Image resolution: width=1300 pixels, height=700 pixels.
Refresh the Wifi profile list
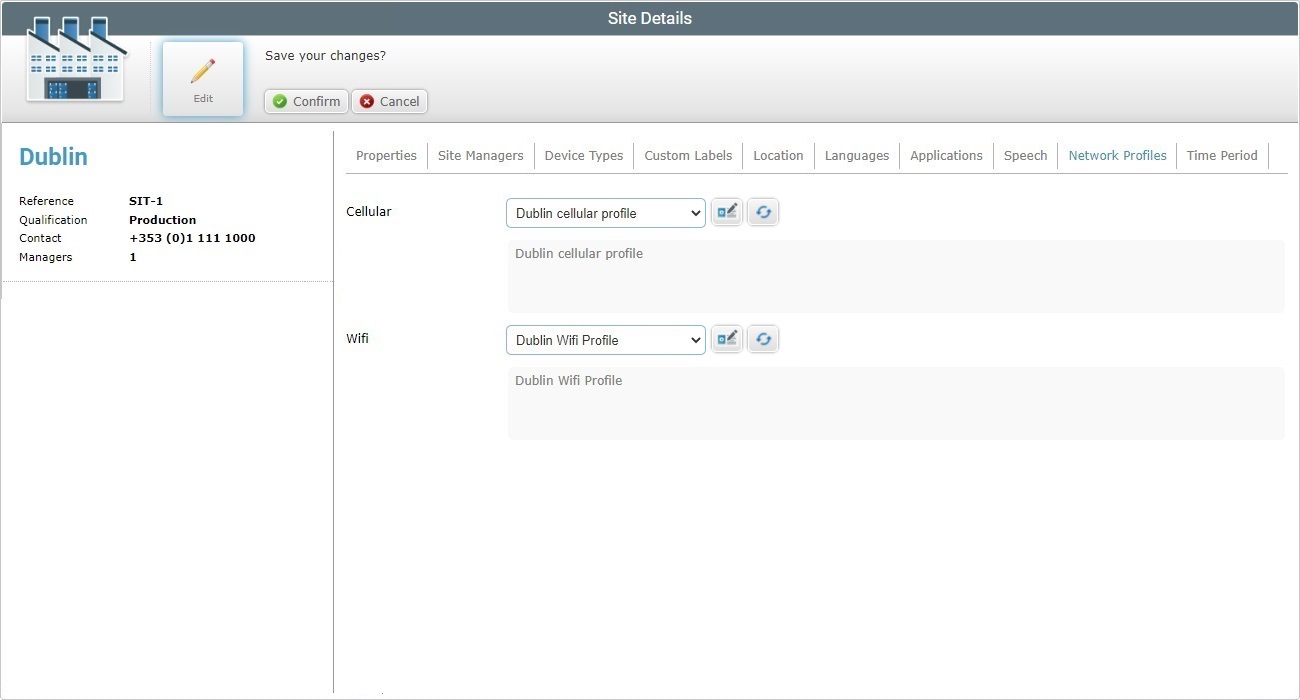point(763,338)
